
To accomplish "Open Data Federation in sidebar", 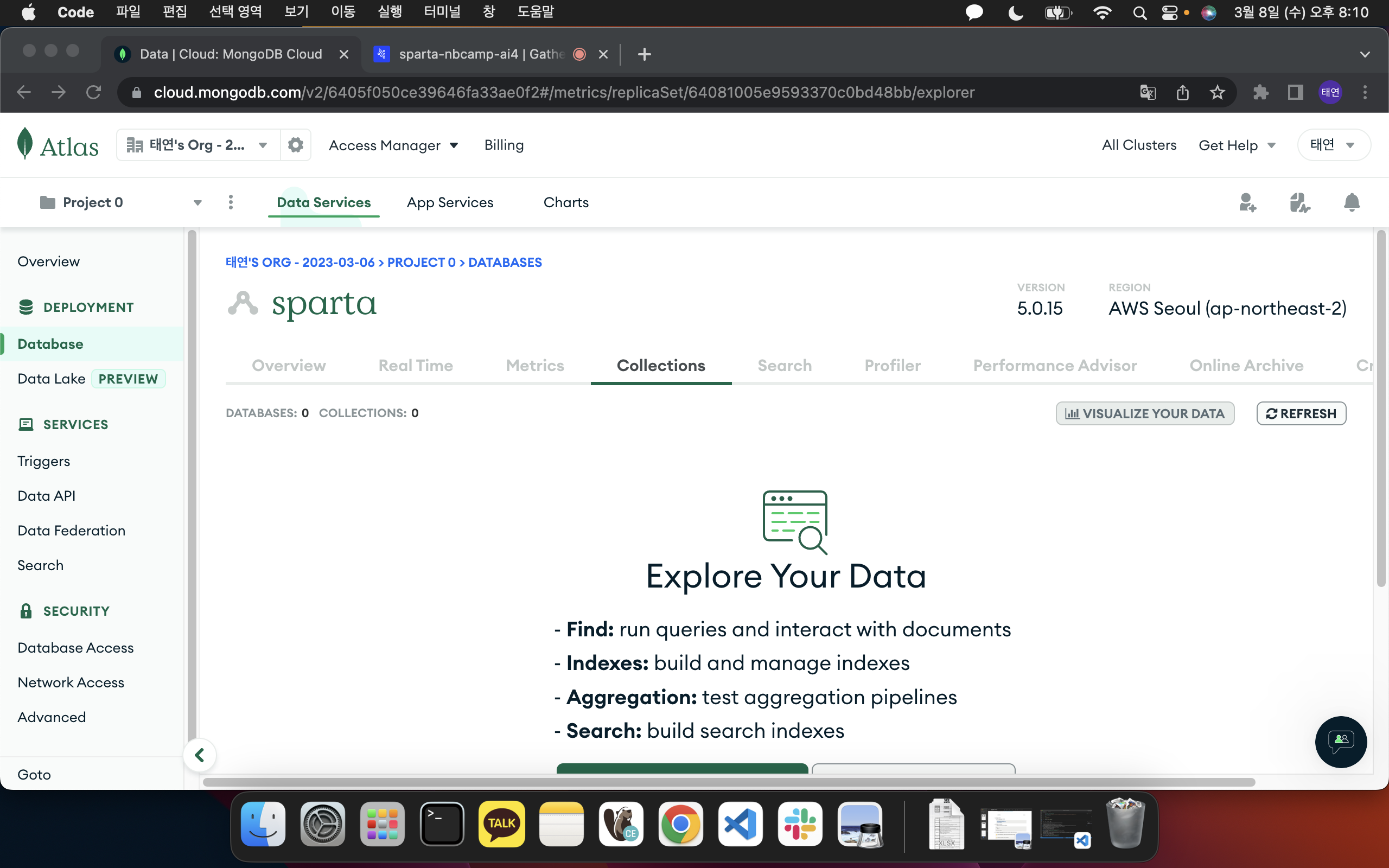I will 71,531.
